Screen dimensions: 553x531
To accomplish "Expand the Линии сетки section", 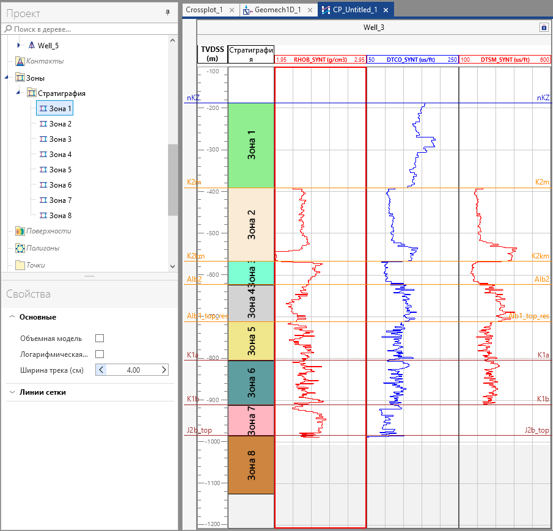I will 12,392.
